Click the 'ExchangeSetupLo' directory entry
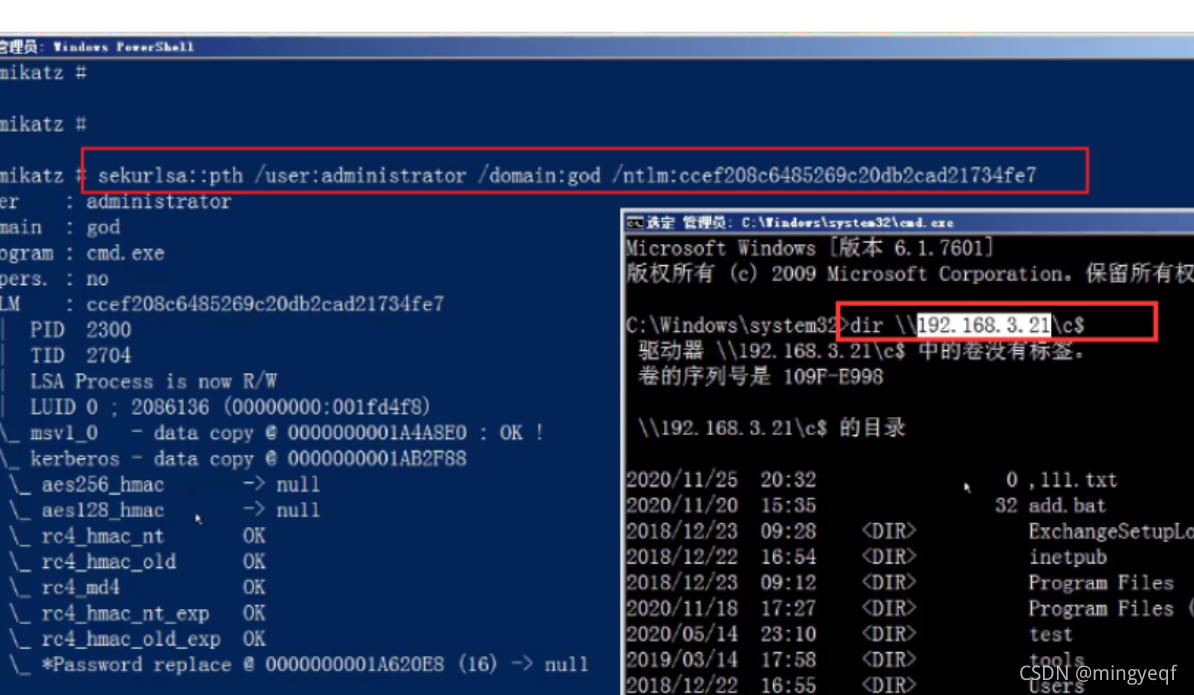Image resolution: width=1194 pixels, height=695 pixels. click(1111, 531)
